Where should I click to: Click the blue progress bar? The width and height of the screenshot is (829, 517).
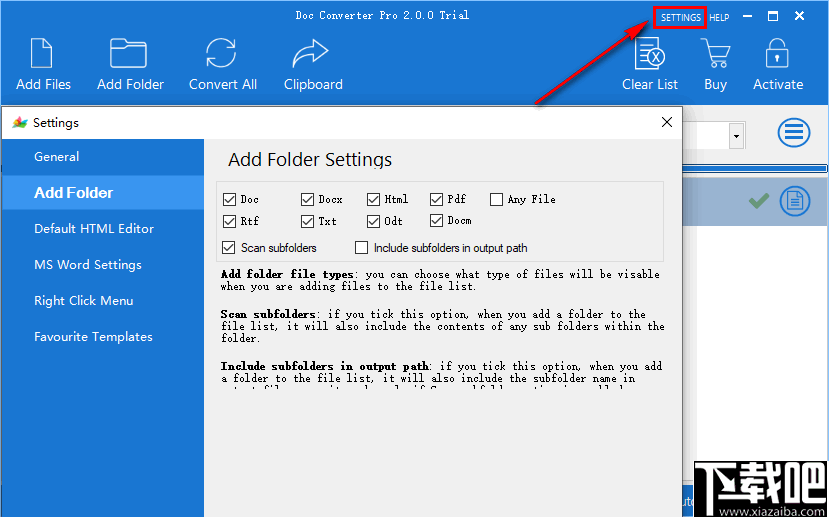pyautogui.click(x=754, y=169)
